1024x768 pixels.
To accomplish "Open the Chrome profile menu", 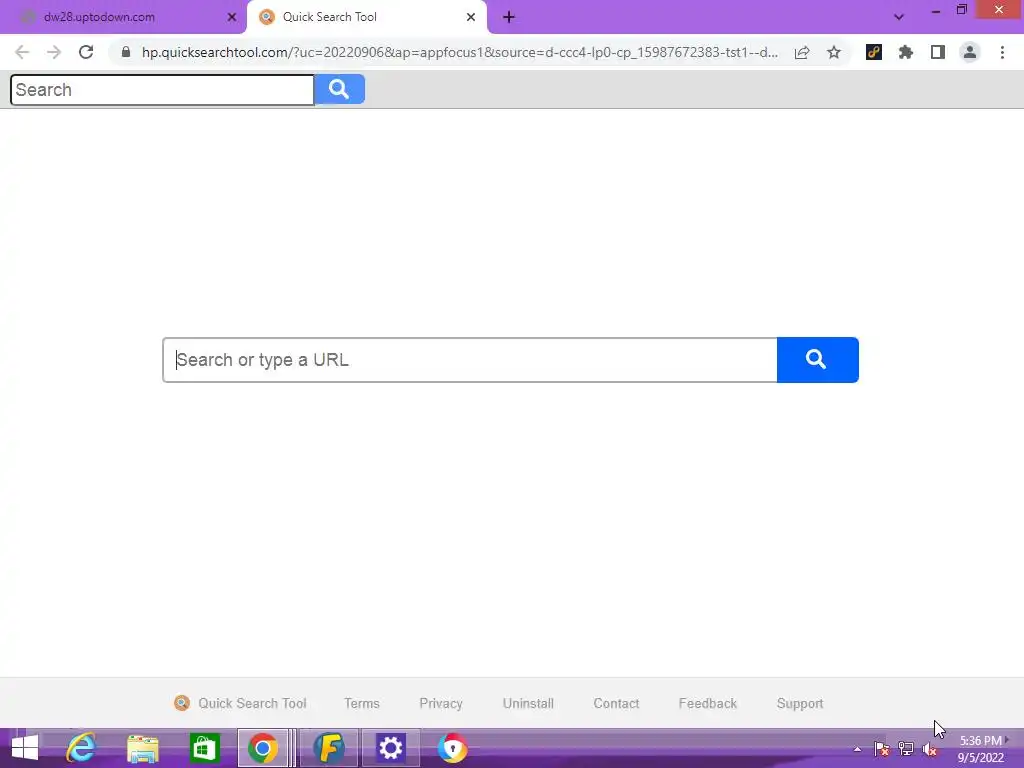I will 970,52.
